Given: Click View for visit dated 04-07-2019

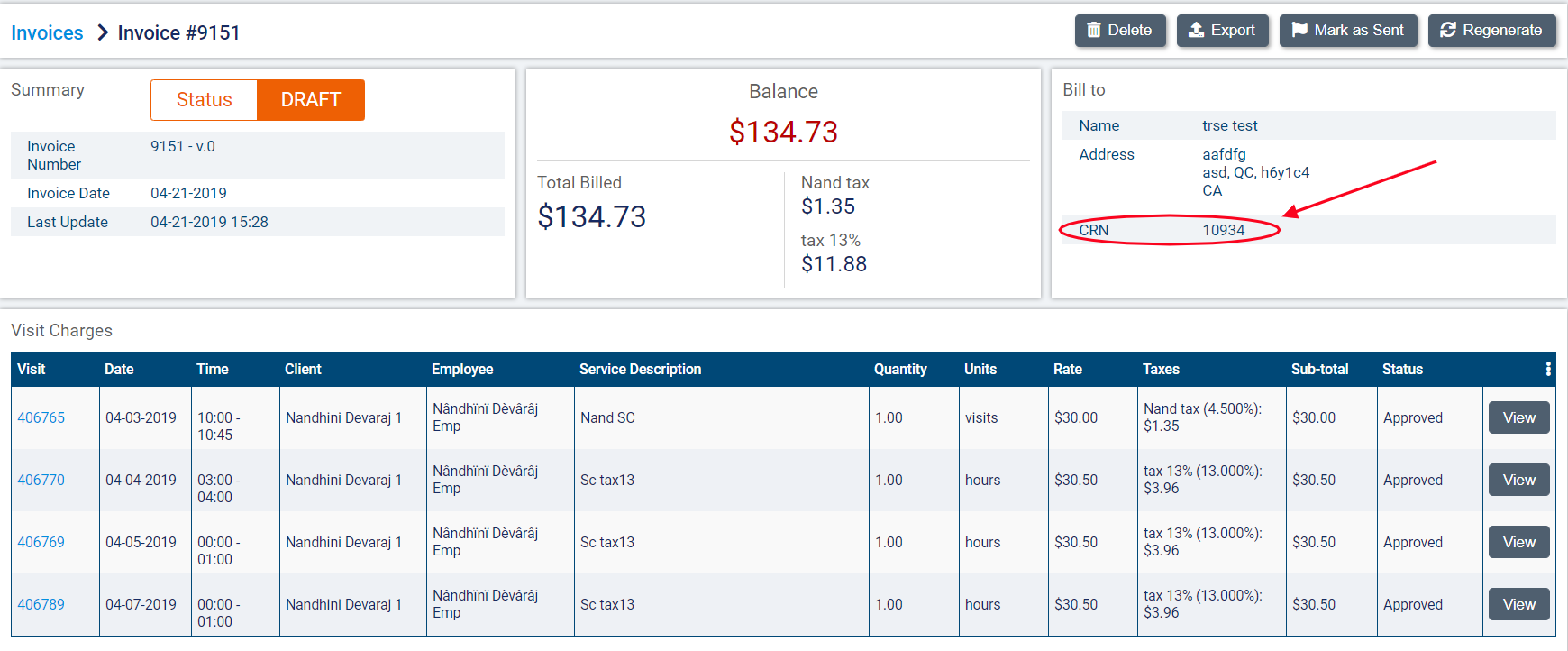Looking at the screenshot, I should 1518,604.
